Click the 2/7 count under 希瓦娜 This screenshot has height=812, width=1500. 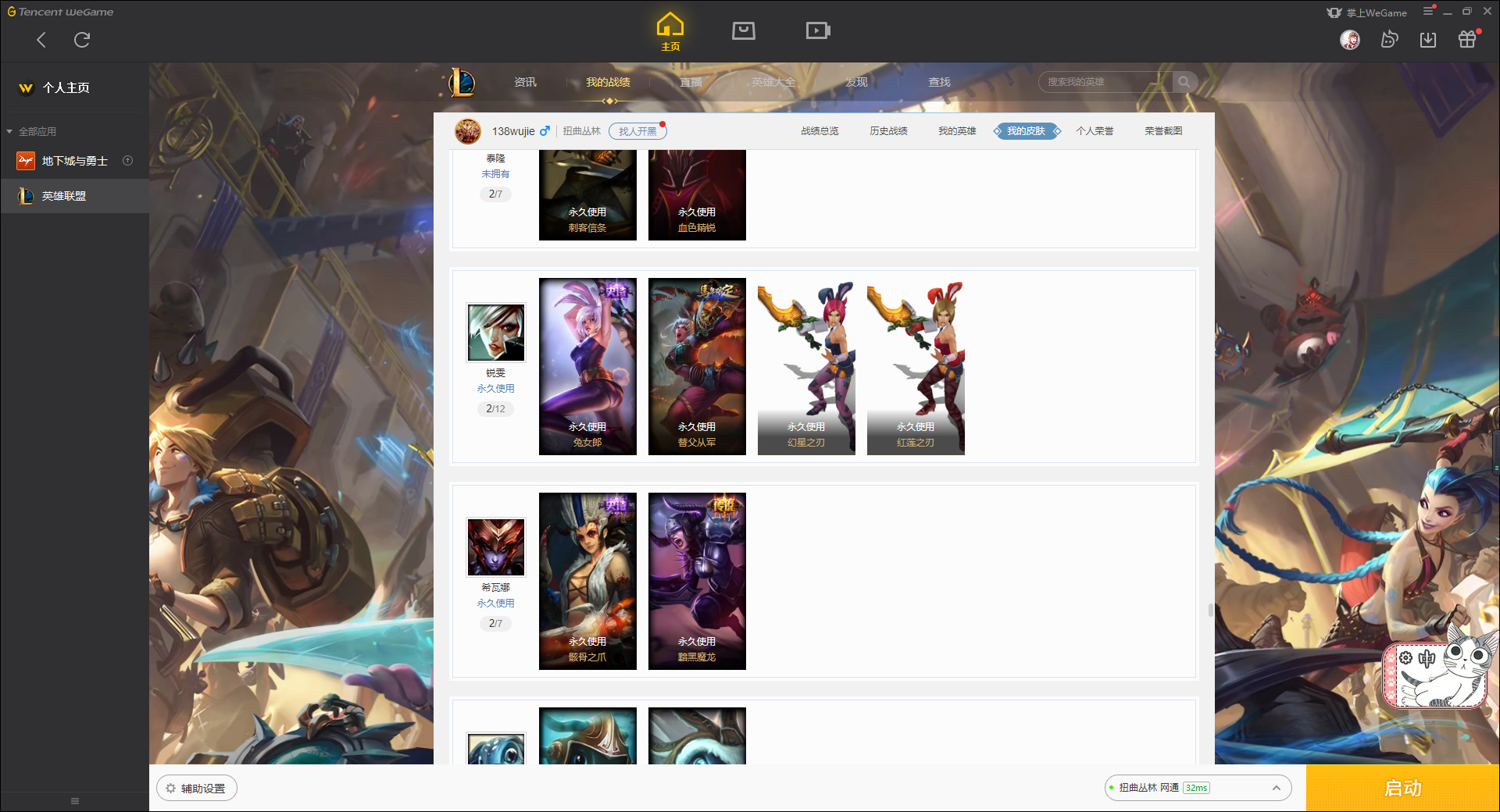click(x=495, y=623)
